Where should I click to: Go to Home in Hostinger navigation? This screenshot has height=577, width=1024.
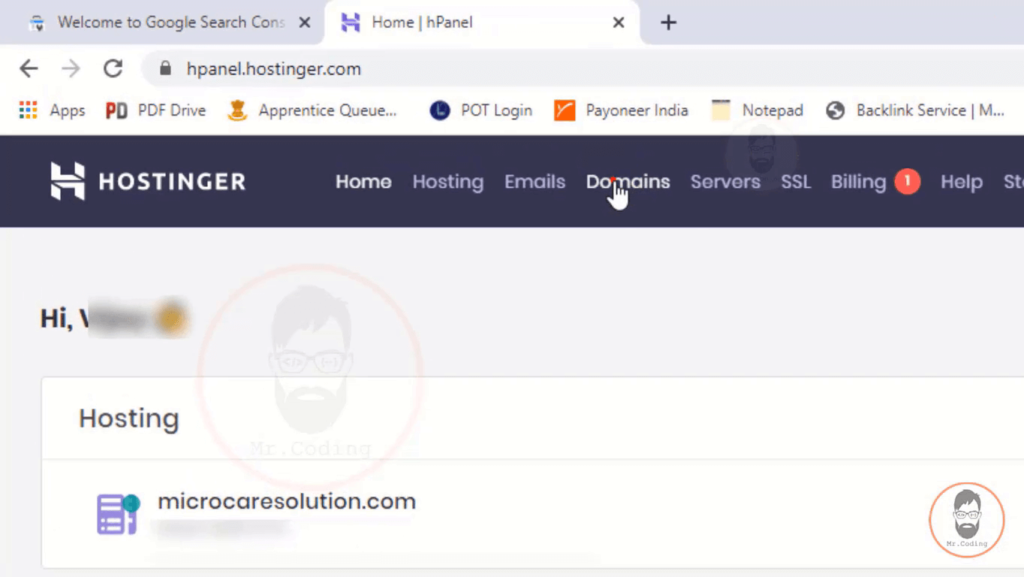point(363,181)
